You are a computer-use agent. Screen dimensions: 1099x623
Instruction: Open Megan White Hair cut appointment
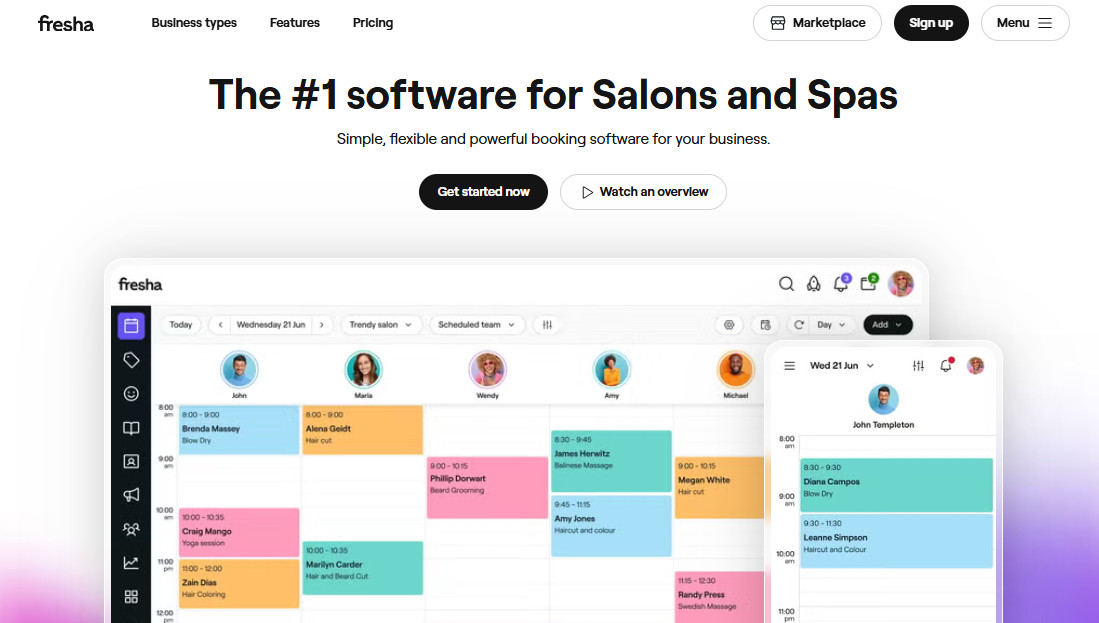pyautogui.click(x=719, y=488)
